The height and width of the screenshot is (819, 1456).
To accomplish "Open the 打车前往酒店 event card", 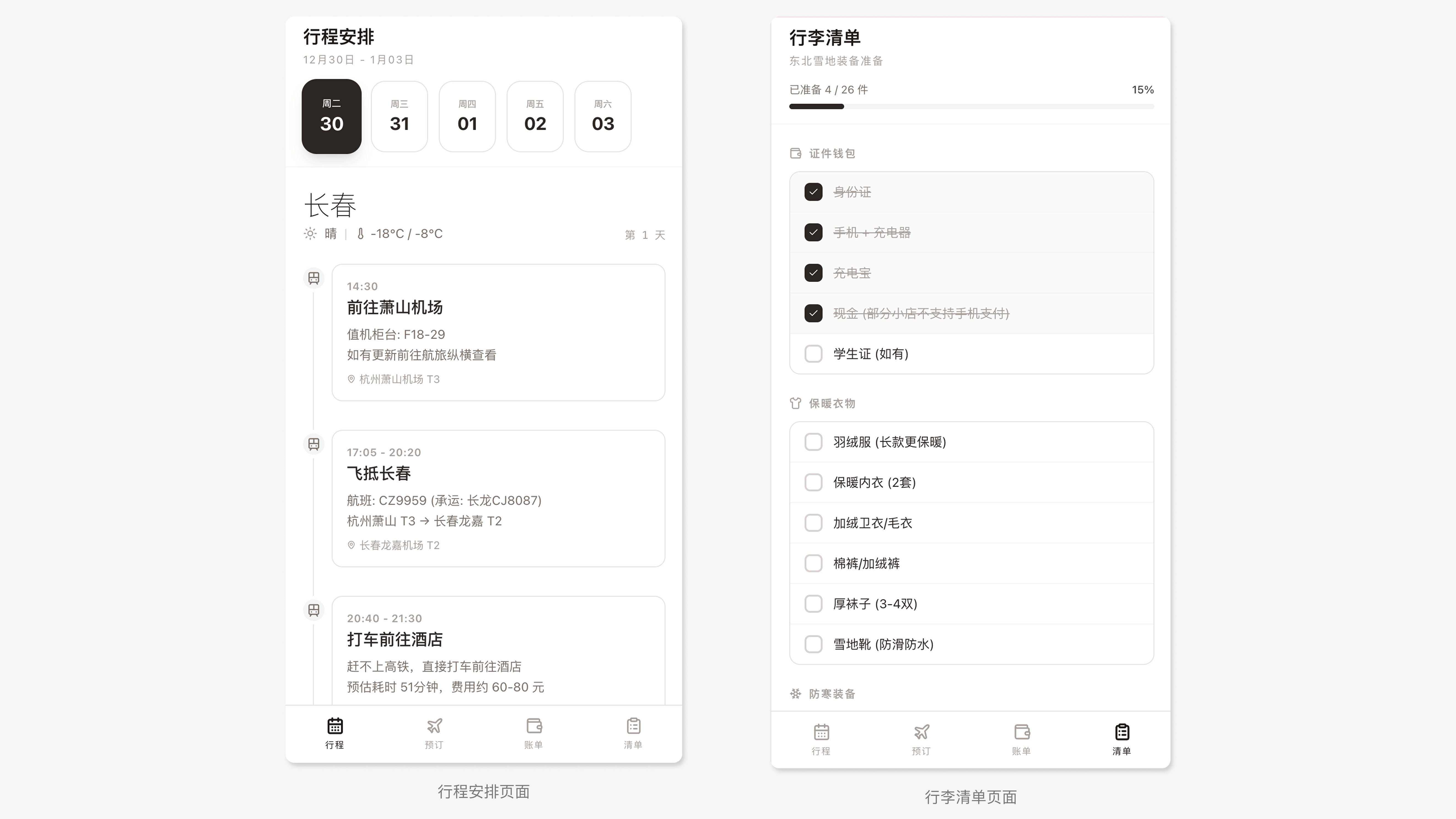I will click(498, 650).
